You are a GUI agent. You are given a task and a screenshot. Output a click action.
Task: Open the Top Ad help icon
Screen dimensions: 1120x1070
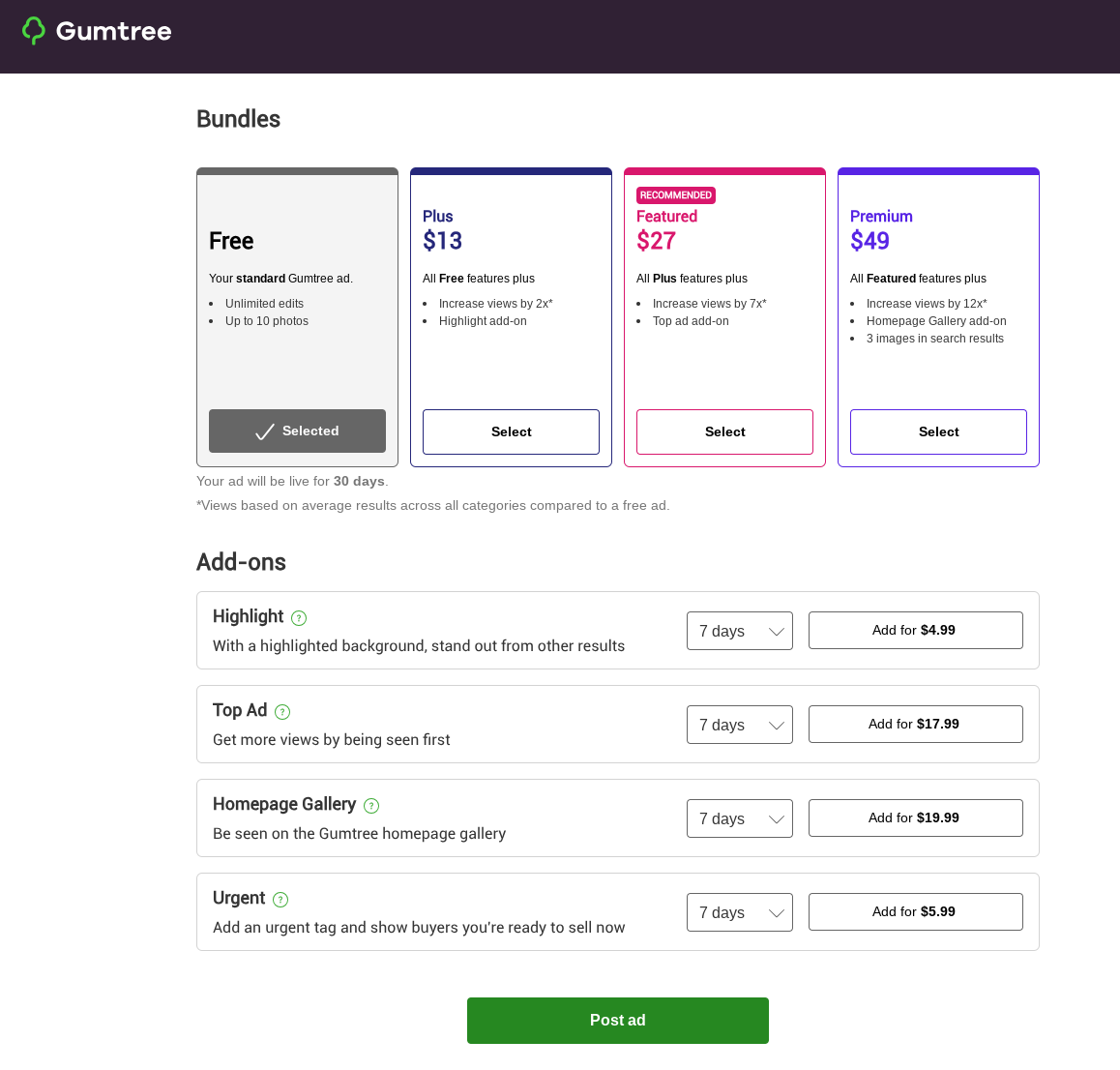pos(282,712)
